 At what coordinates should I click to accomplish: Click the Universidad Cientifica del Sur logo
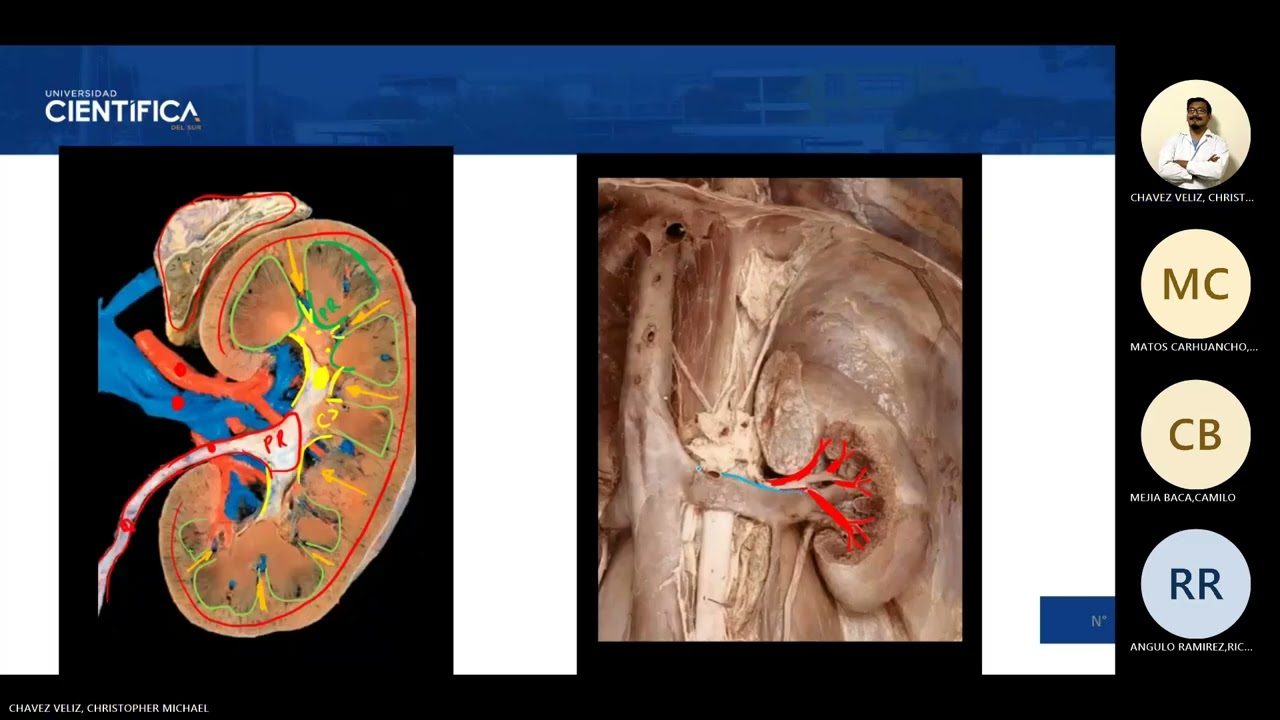(x=122, y=110)
